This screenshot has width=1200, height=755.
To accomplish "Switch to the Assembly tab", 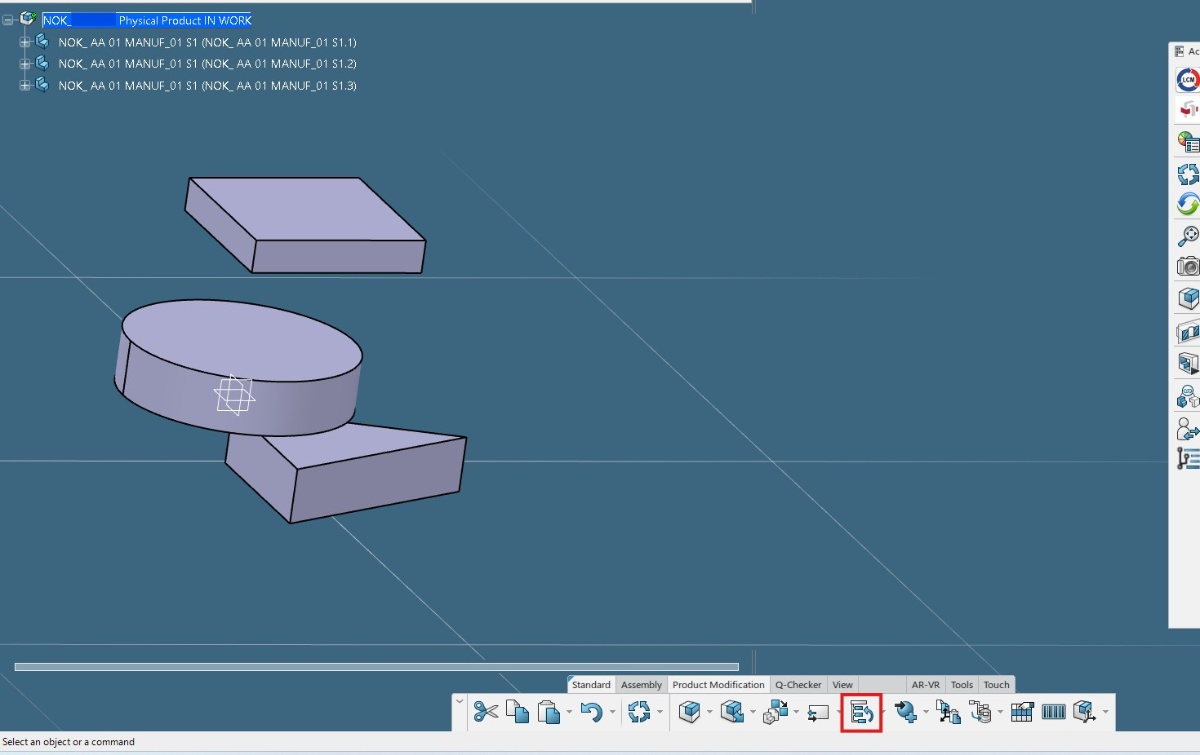I will click(x=641, y=685).
